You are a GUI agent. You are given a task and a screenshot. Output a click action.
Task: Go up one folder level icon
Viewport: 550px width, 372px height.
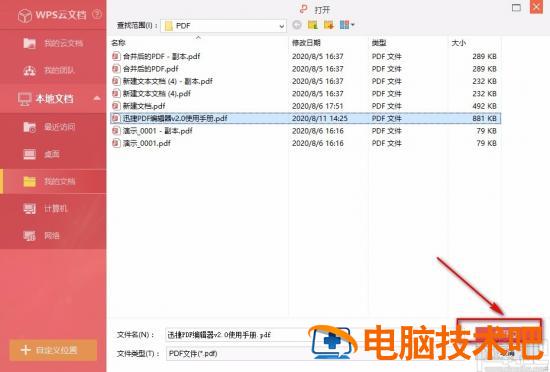(313, 25)
